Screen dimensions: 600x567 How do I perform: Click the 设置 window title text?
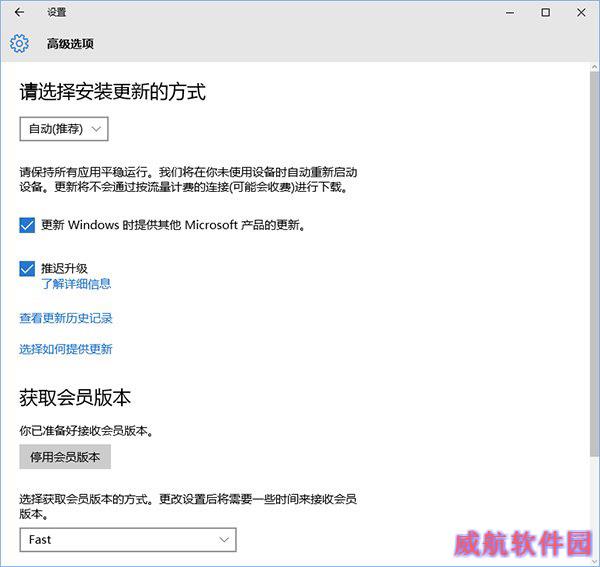tap(57, 12)
